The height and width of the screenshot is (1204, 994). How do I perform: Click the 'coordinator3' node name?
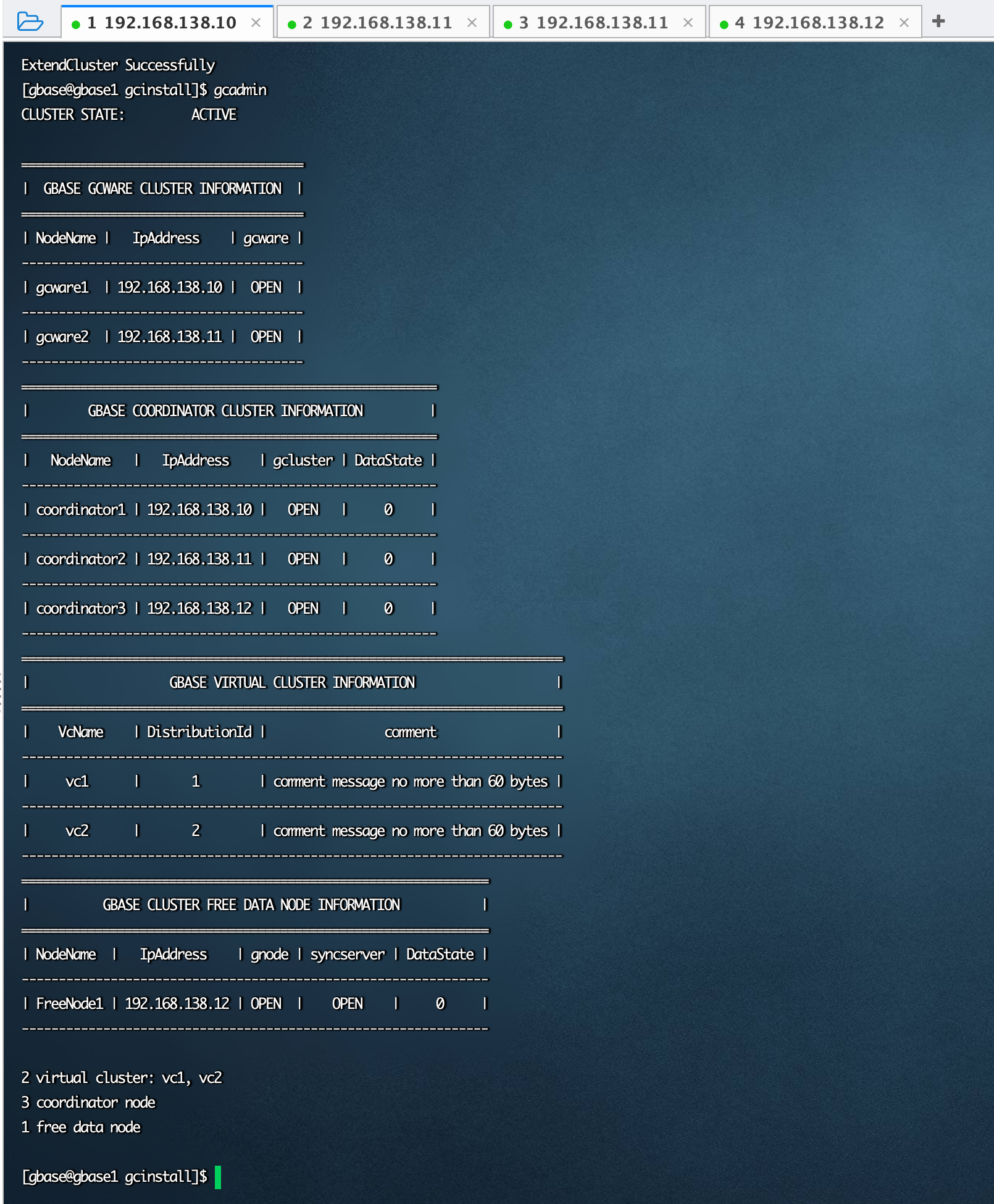81,609
